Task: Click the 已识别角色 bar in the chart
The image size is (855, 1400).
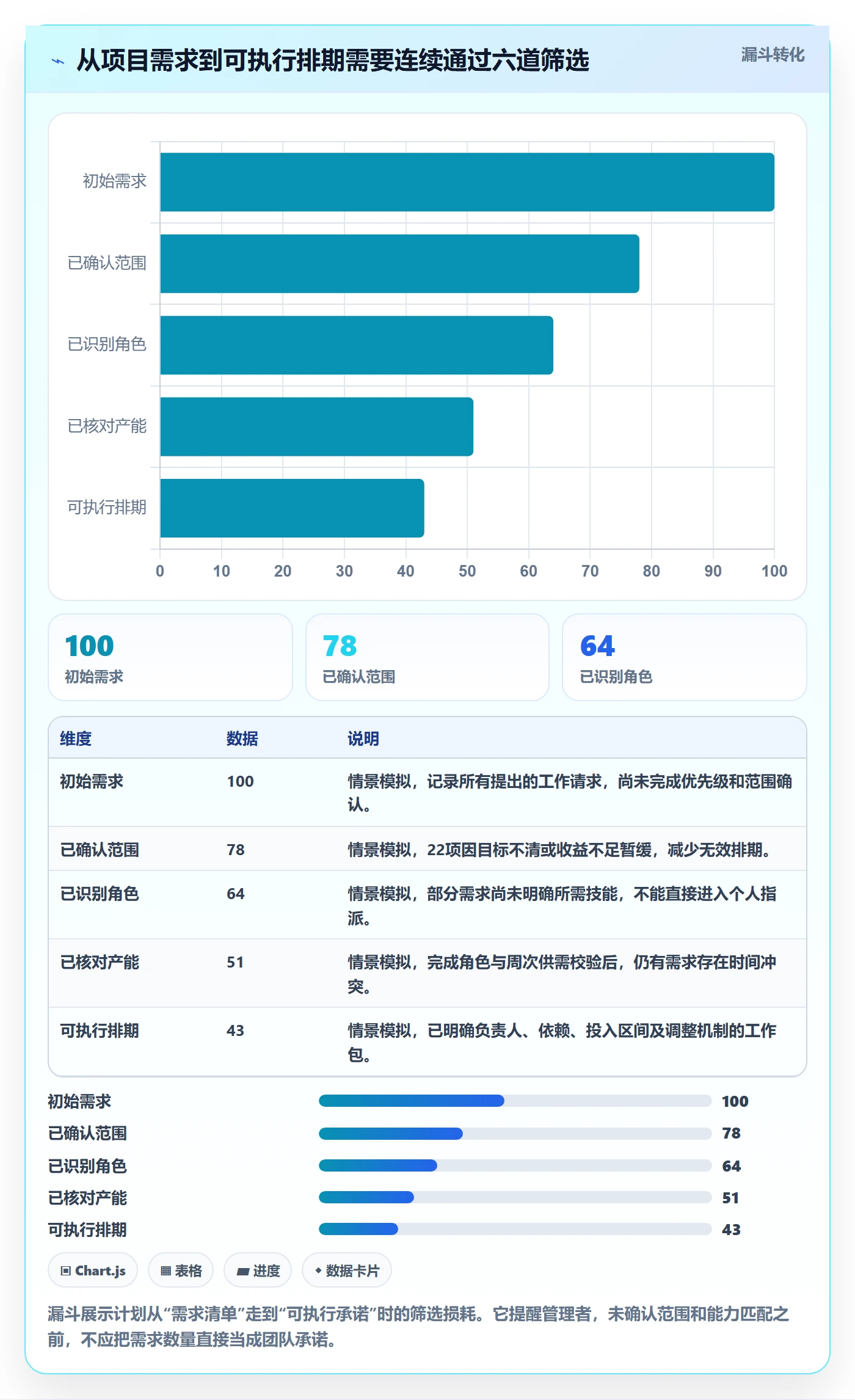Action: [357, 345]
